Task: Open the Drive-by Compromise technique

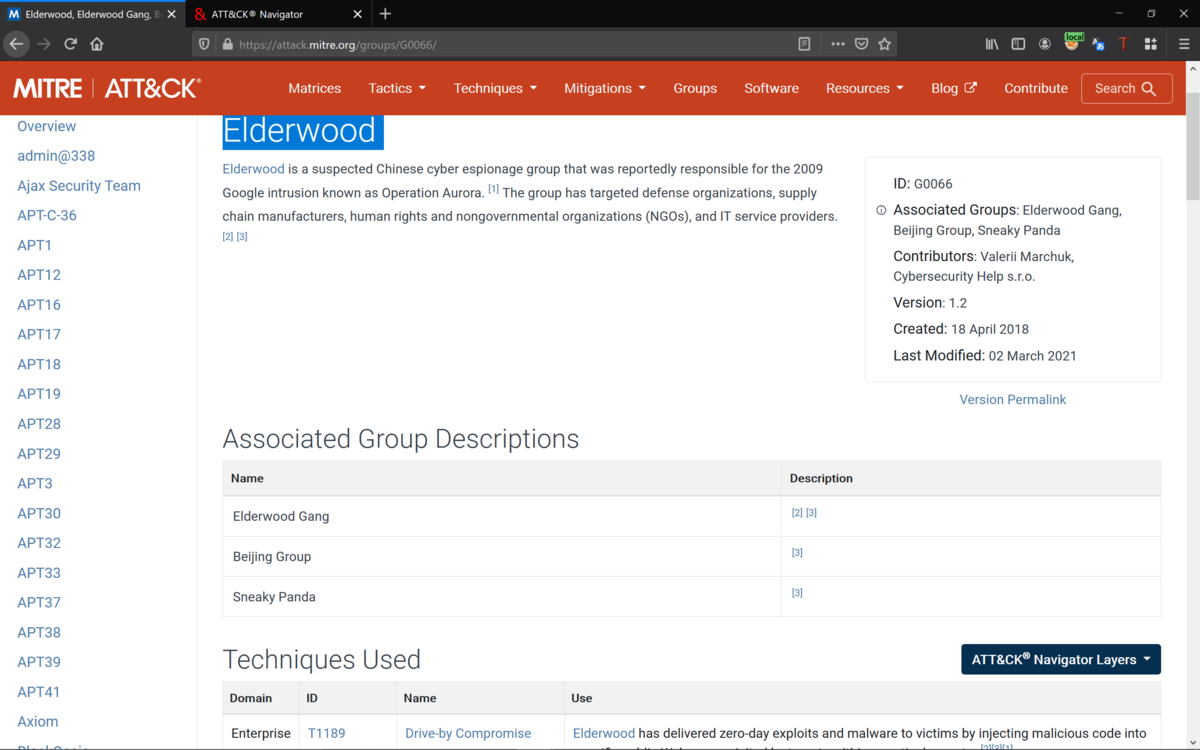Action: tap(468, 733)
